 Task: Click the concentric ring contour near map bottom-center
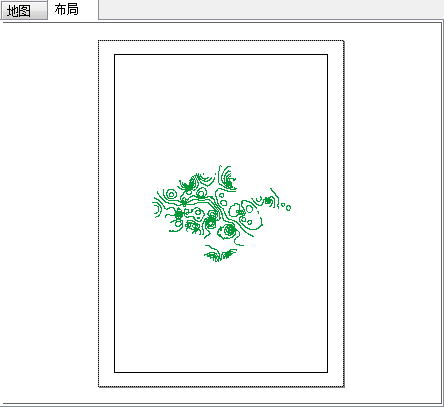tap(229, 230)
